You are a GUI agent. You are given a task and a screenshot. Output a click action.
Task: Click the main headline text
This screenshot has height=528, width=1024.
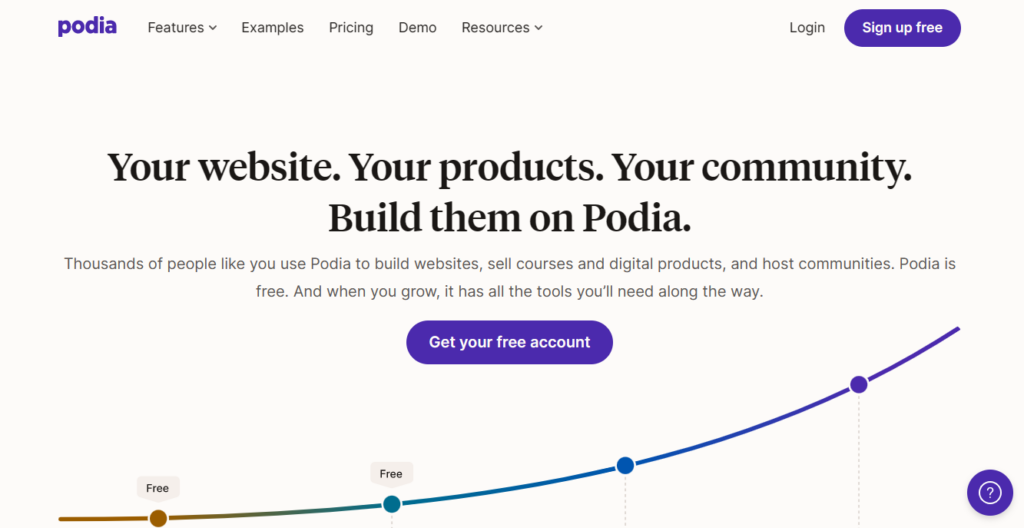tap(509, 192)
